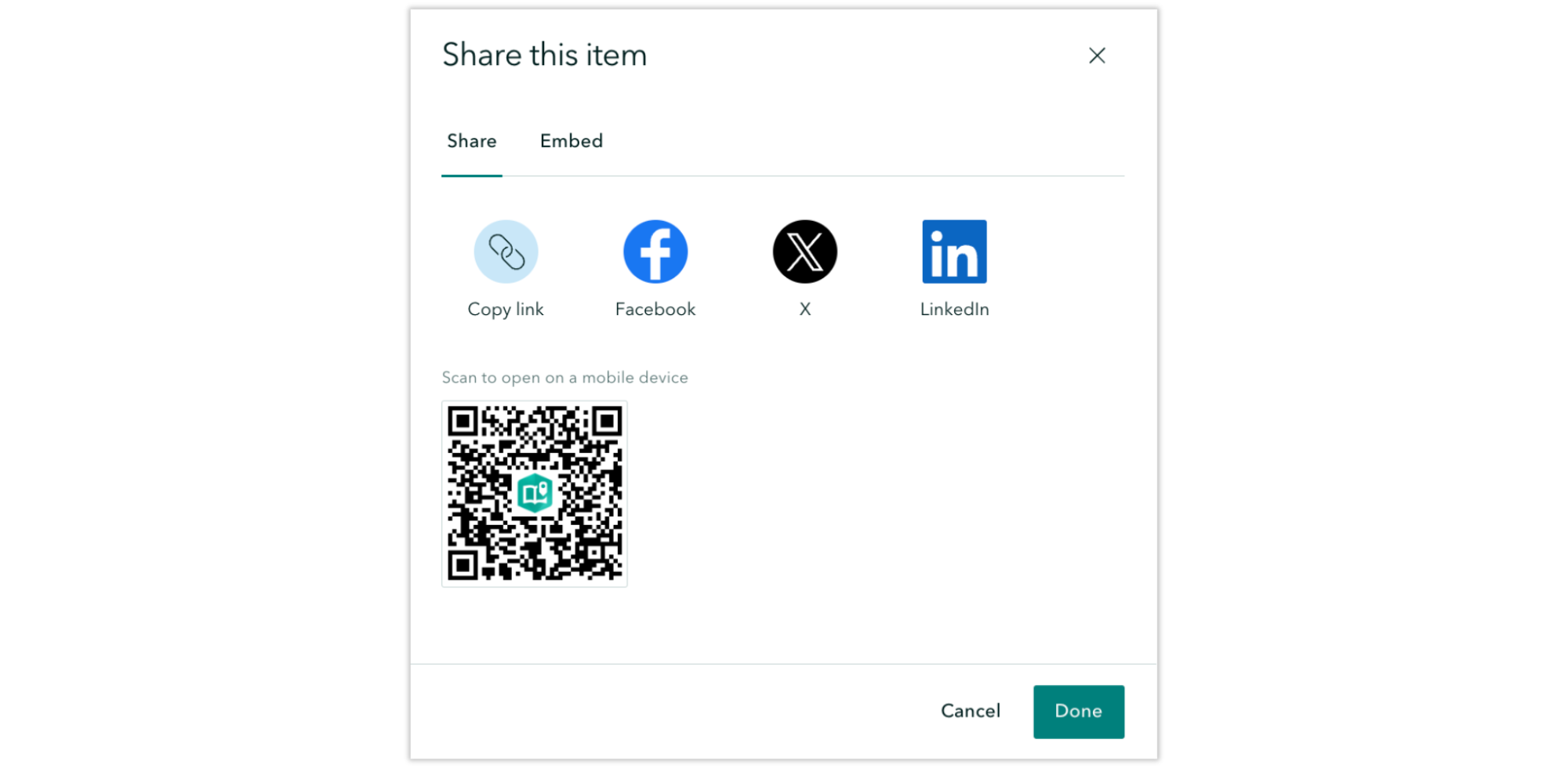Click the 'LinkedIn' text label
The height and width of the screenshot is (768, 1568).
click(x=954, y=310)
